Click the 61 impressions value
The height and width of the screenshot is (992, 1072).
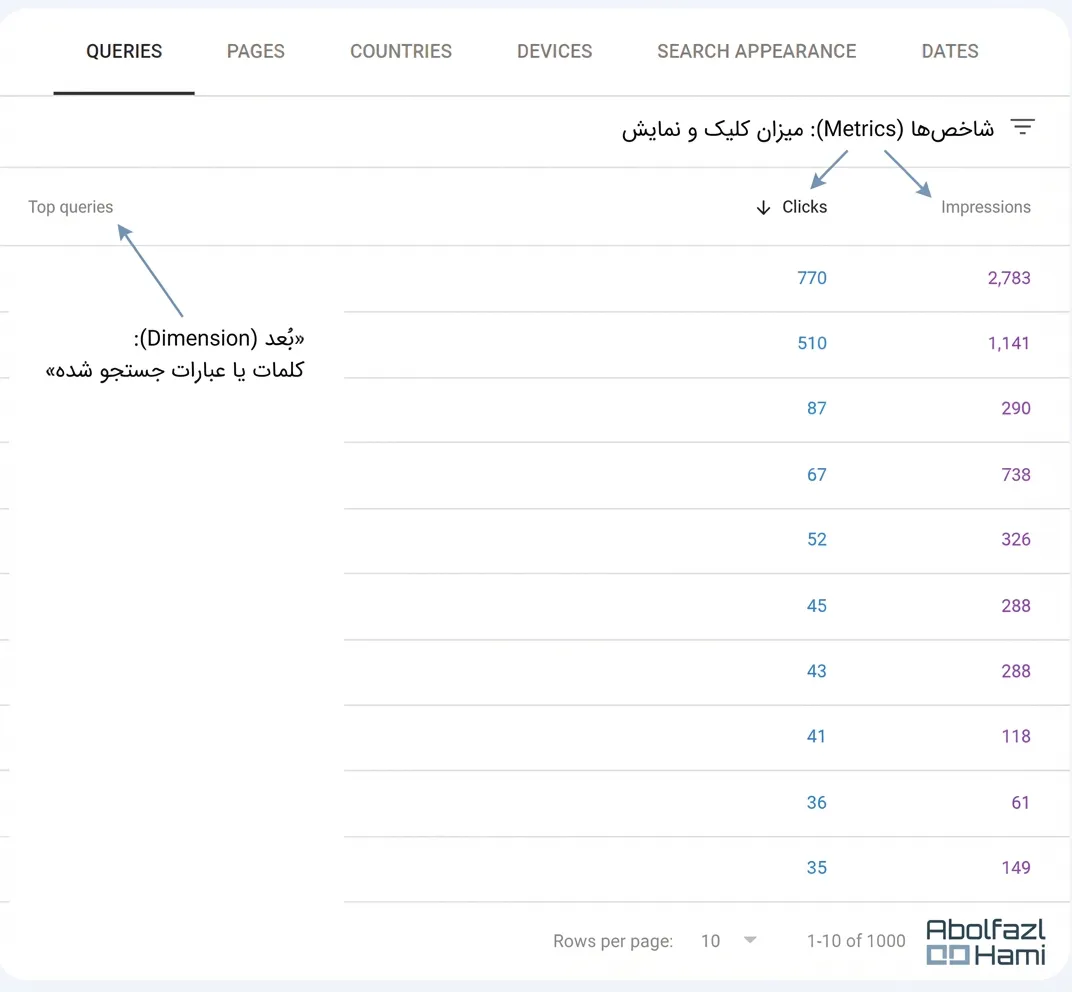click(1019, 802)
